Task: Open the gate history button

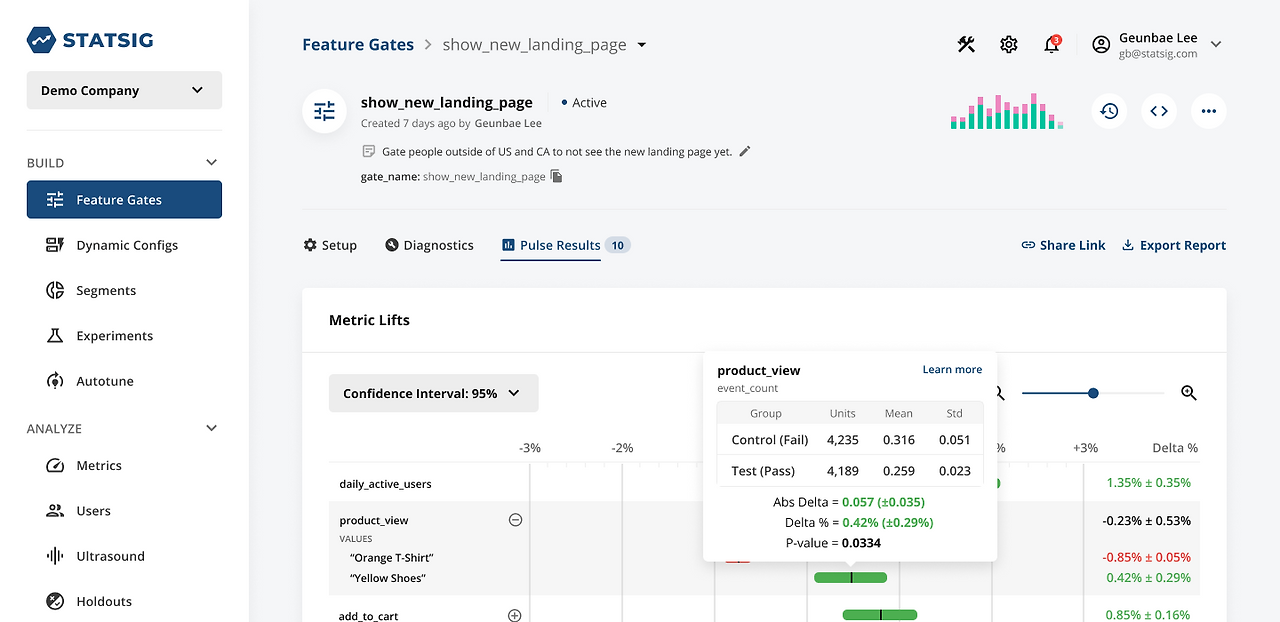Action: tap(1109, 111)
